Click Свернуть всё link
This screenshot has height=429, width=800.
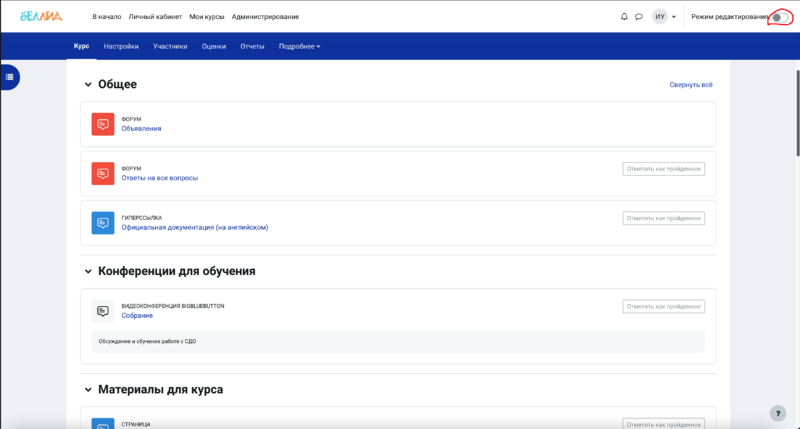pos(691,85)
